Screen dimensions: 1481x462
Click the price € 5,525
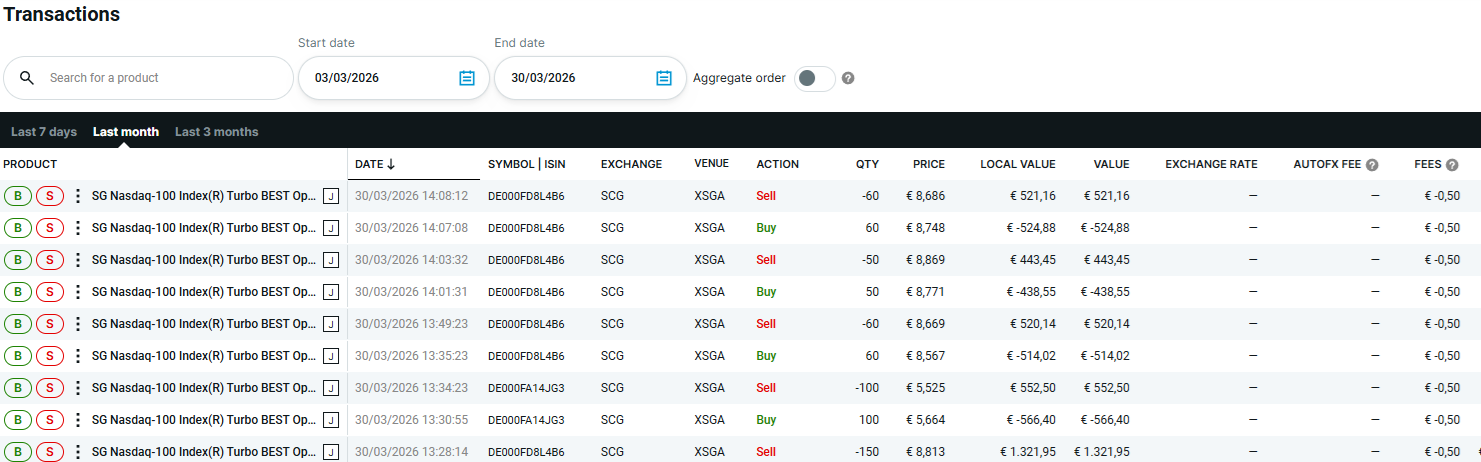tap(924, 388)
